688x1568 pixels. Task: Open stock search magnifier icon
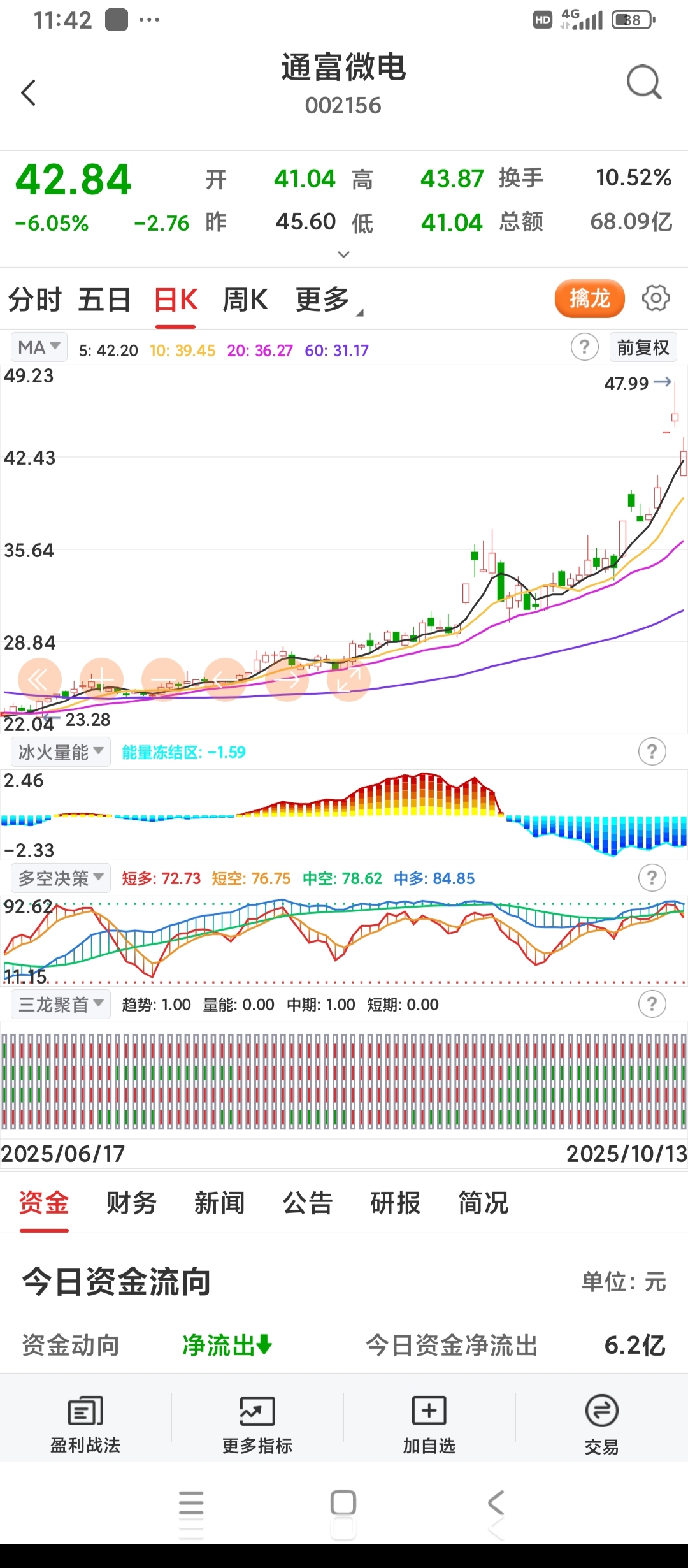[644, 83]
